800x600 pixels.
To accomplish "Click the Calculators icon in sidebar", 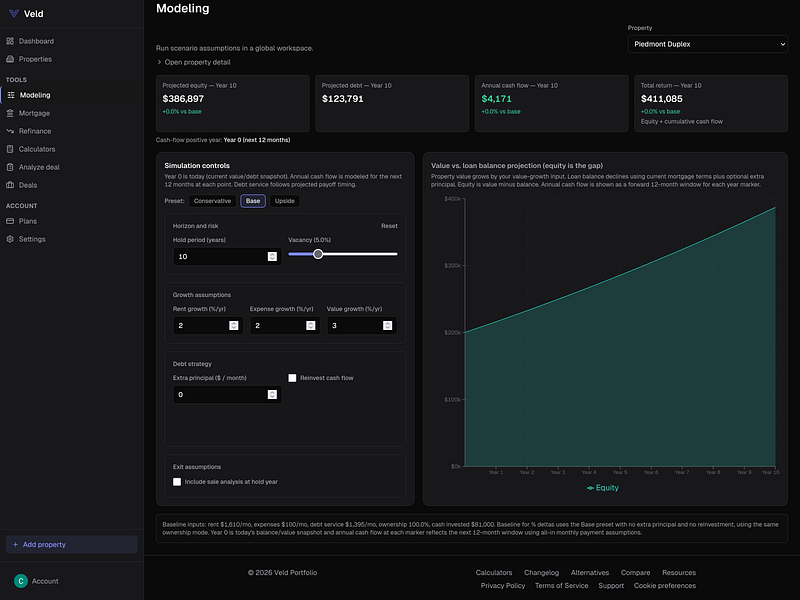I will tap(10, 149).
